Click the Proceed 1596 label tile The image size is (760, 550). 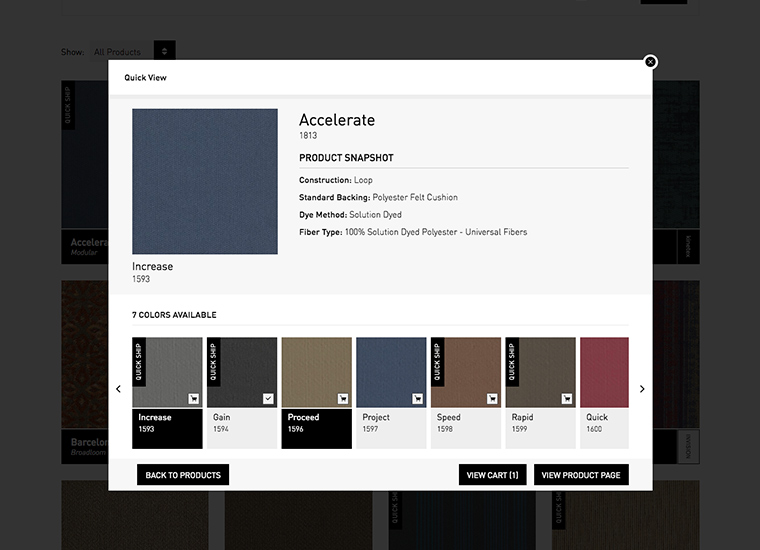click(317, 429)
